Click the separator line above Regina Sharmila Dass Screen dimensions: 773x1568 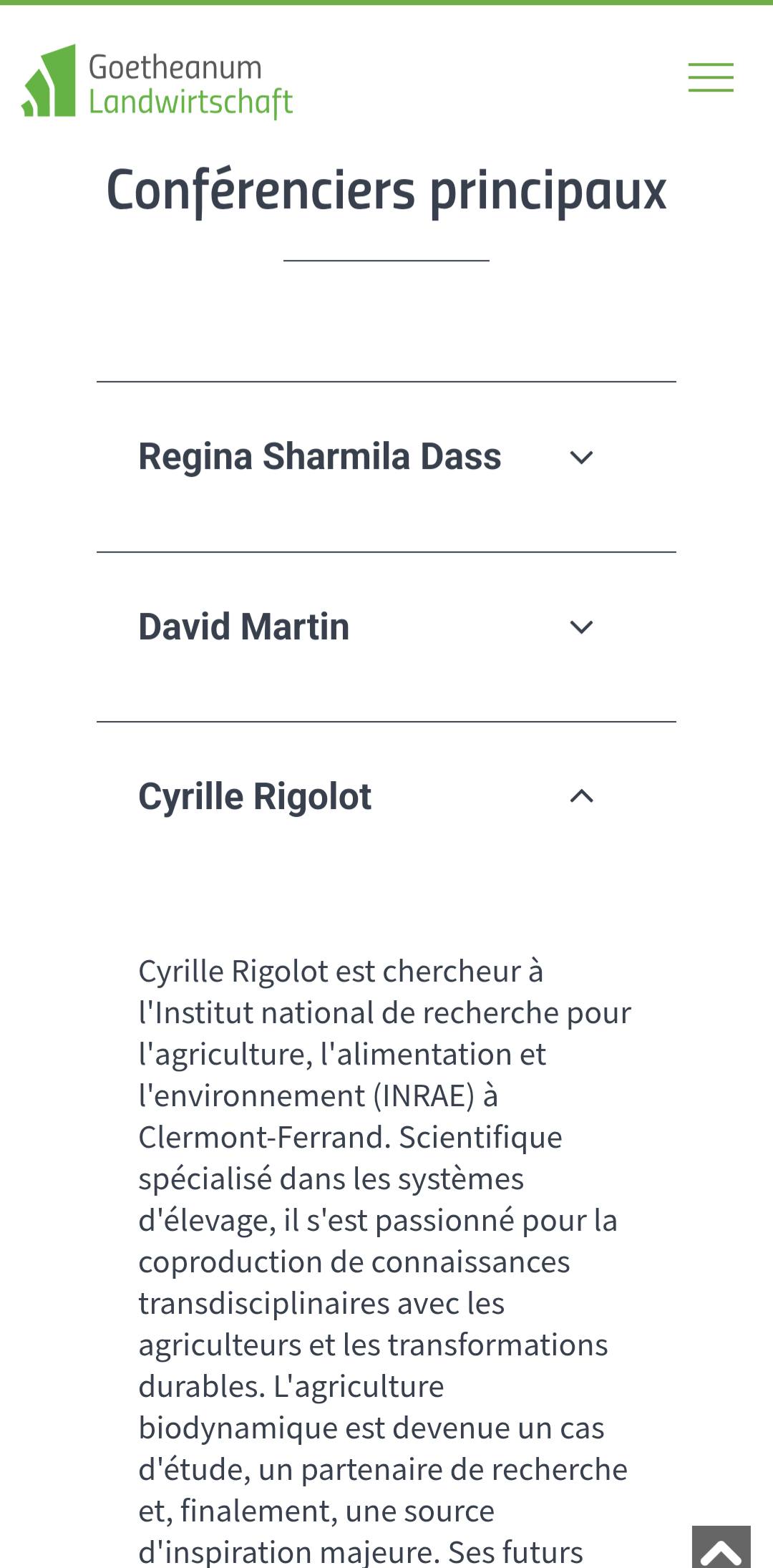pyautogui.click(x=386, y=382)
